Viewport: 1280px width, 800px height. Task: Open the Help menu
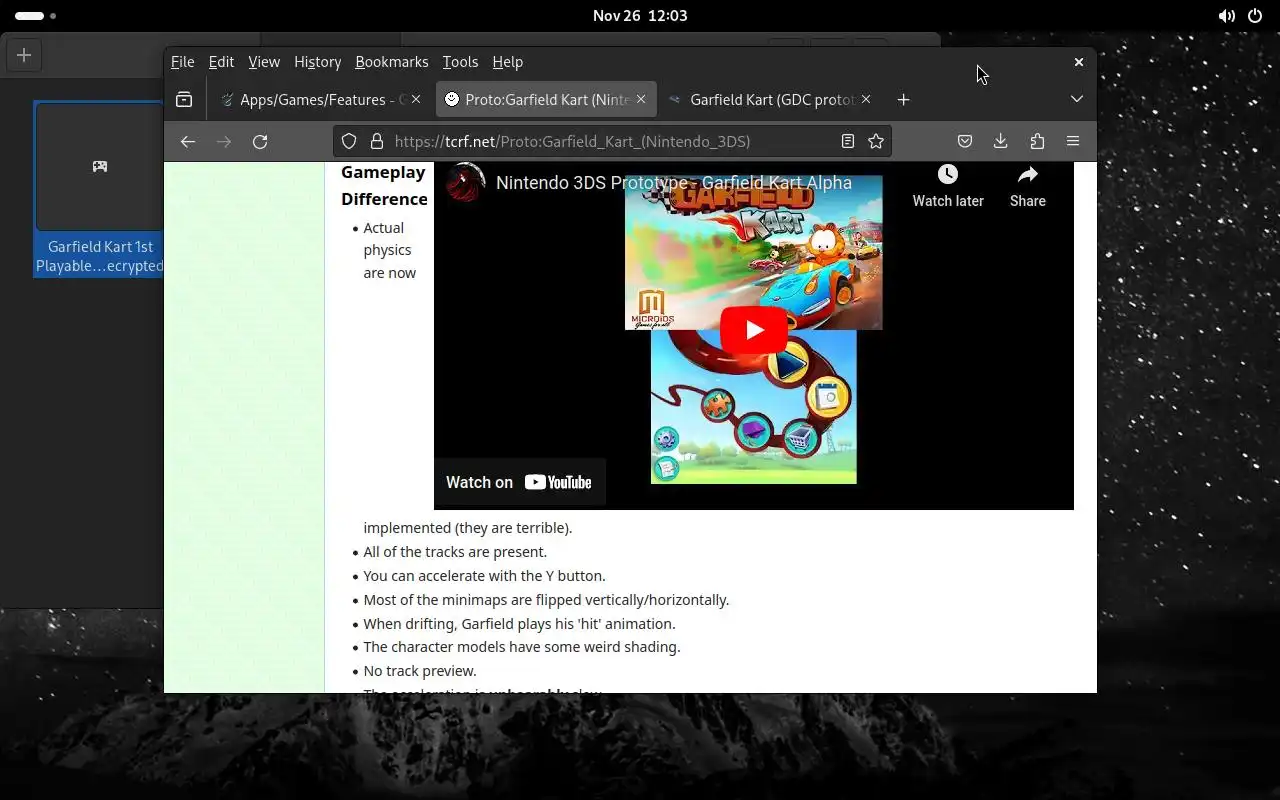[508, 62]
